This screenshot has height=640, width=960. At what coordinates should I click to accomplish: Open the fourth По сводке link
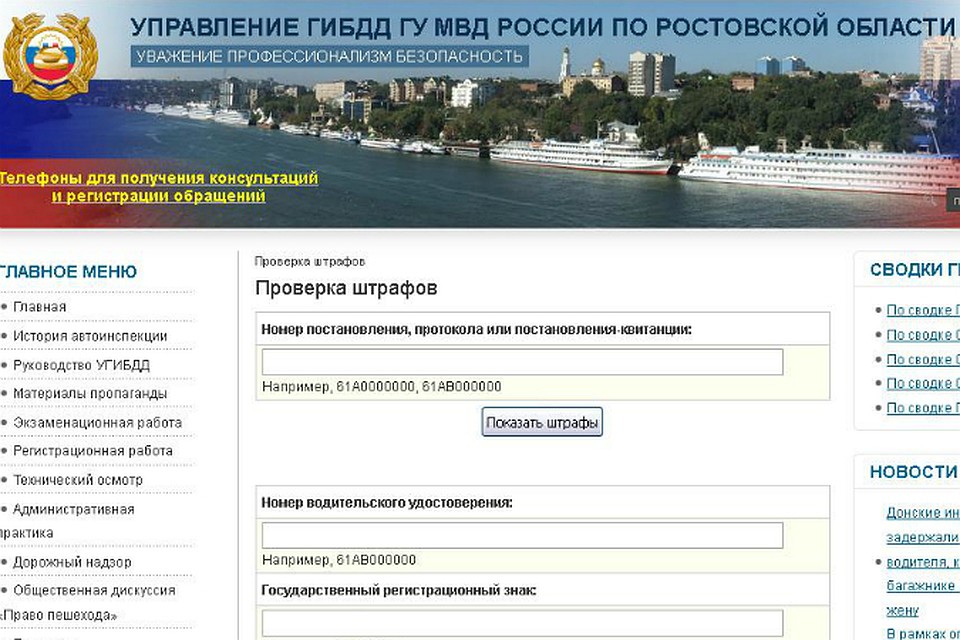tap(923, 383)
